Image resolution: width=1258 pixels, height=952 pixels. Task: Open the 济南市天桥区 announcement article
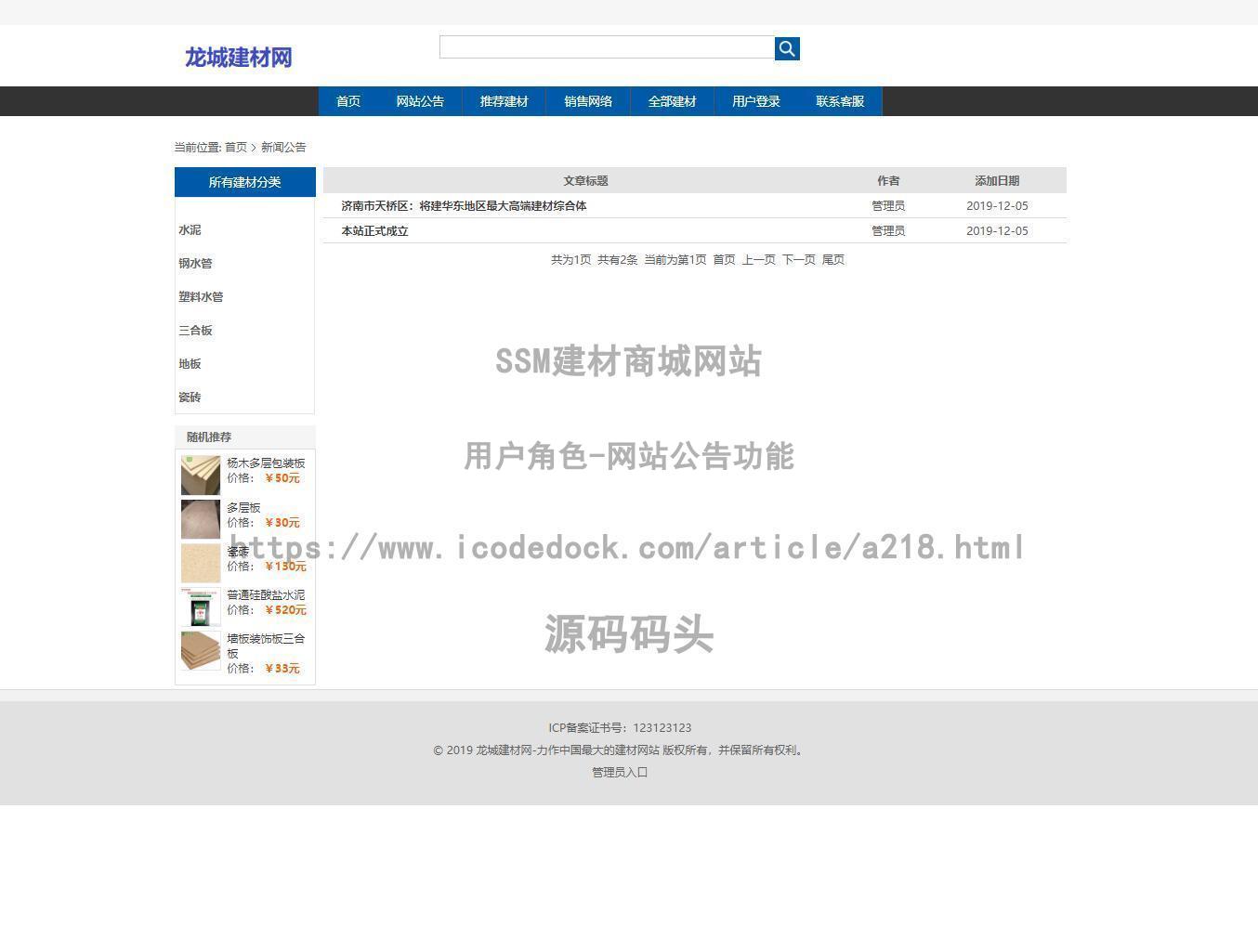pyautogui.click(x=464, y=205)
